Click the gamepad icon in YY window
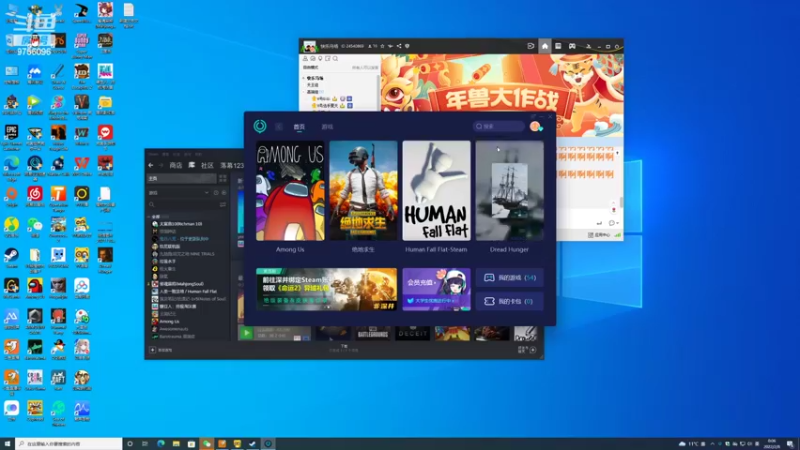Screen dimensions: 800x450 point(572,46)
